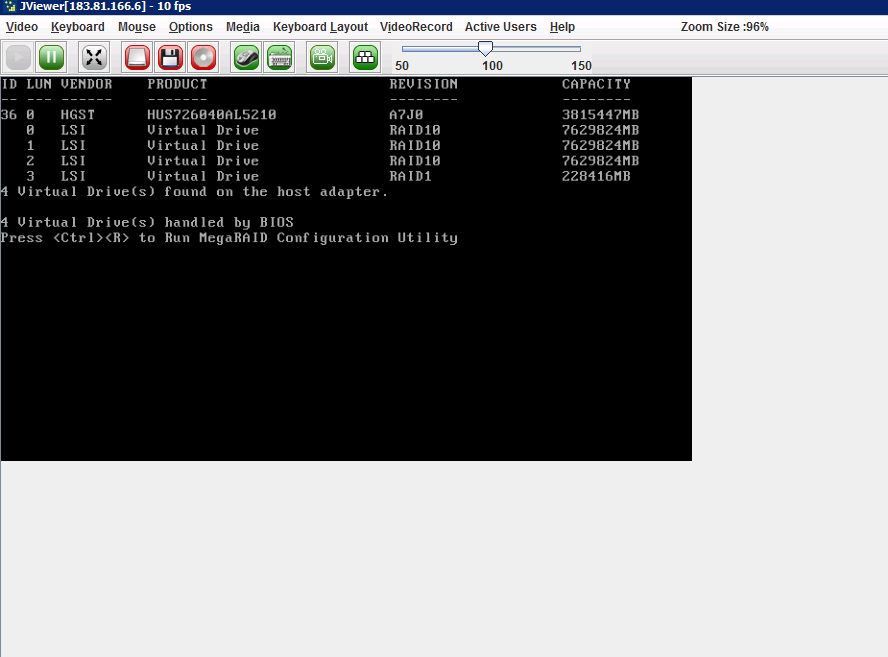The height and width of the screenshot is (657, 888).
Task: Open the Media menu
Action: pyautogui.click(x=242, y=27)
